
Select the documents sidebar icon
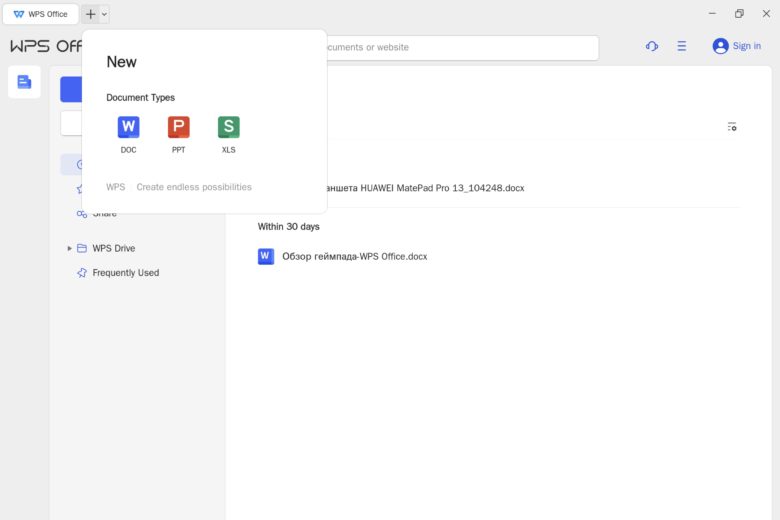[x=24, y=82]
